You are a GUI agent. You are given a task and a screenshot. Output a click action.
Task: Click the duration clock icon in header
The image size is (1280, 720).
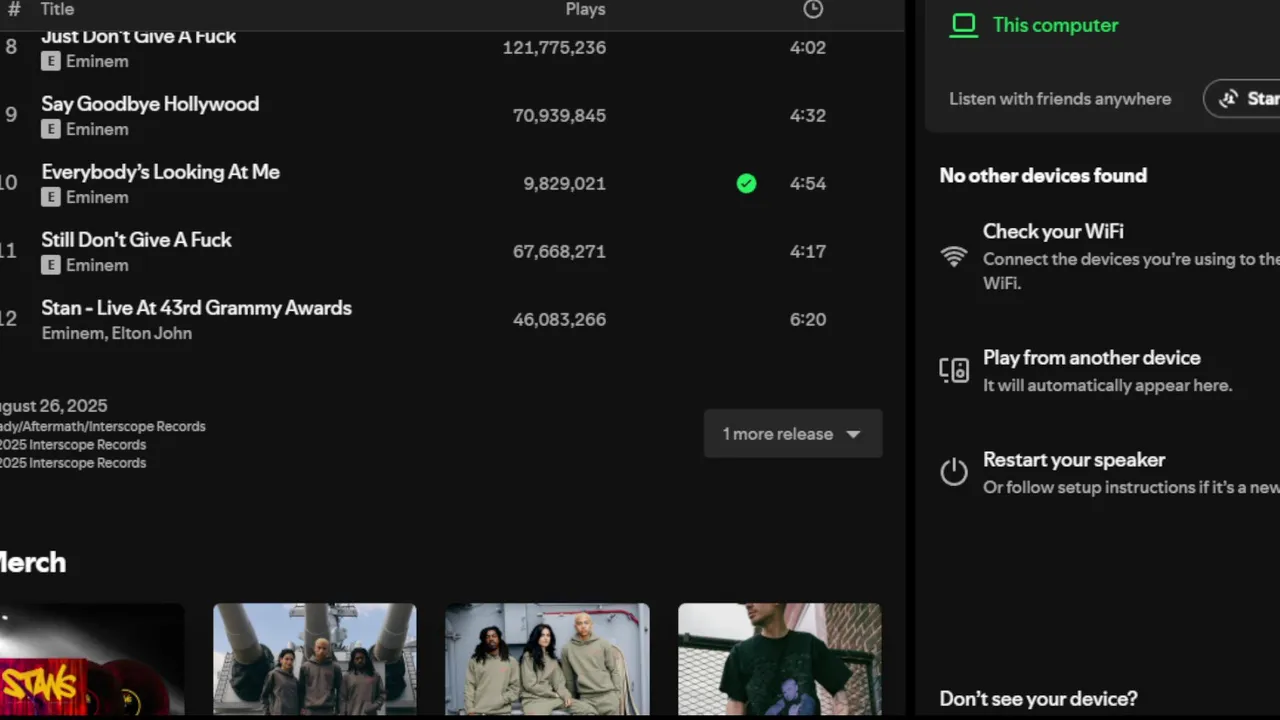pyautogui.click(x=813, y=9)
